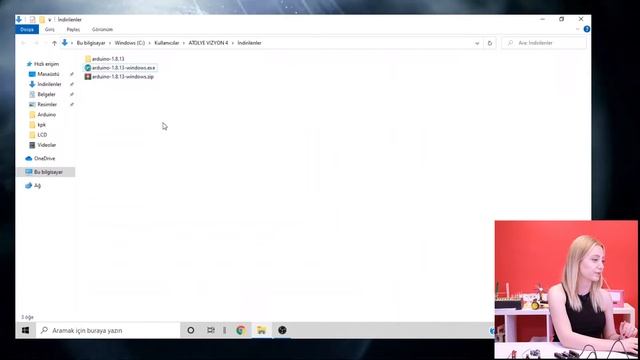Click Windows (C:) in address path
The width and height of the screenshot is (640, 360).
click(x=130, y=43)
